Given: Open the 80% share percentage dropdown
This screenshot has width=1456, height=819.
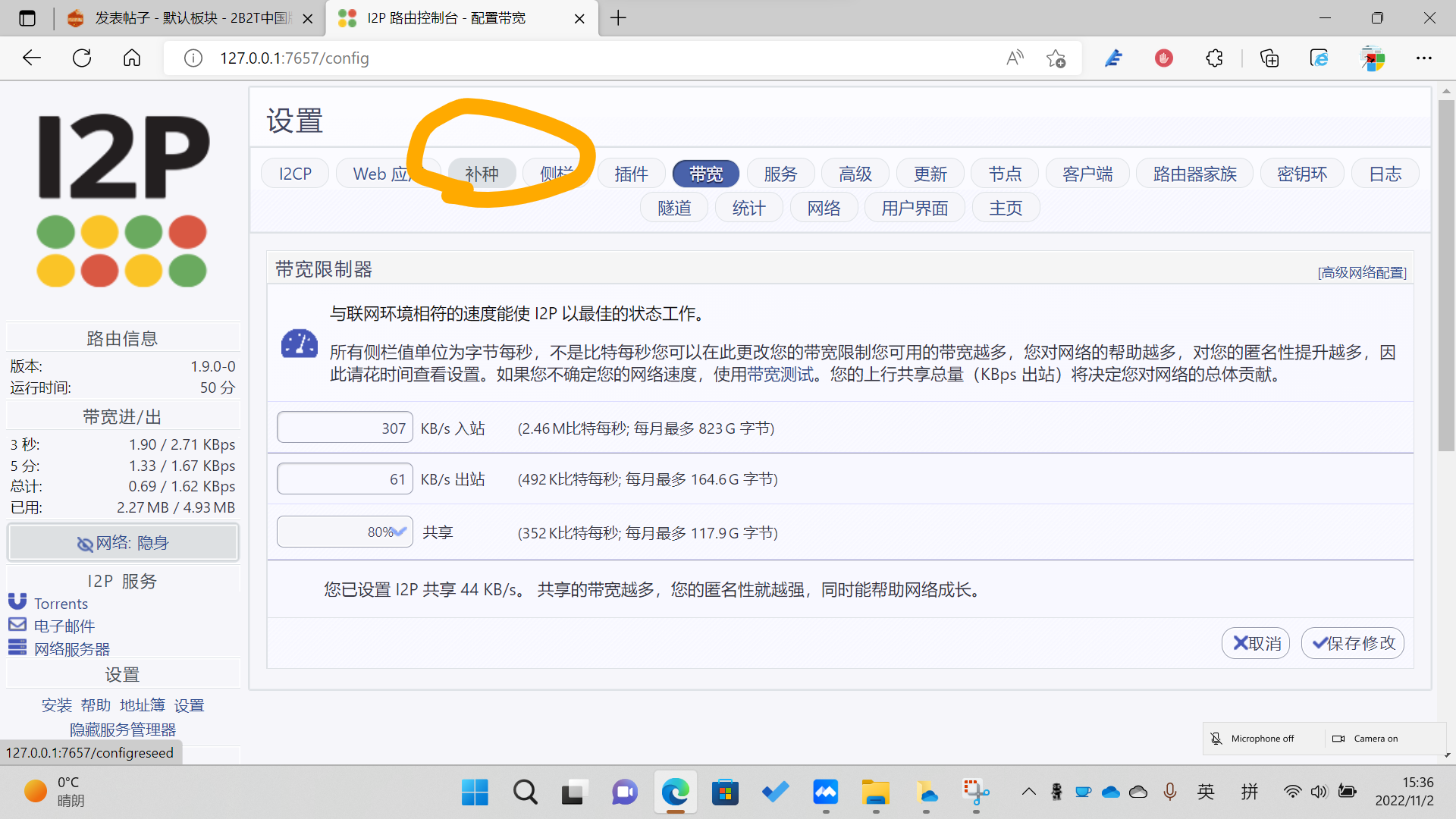Looking at the screenshot, I should click(345, 532).
